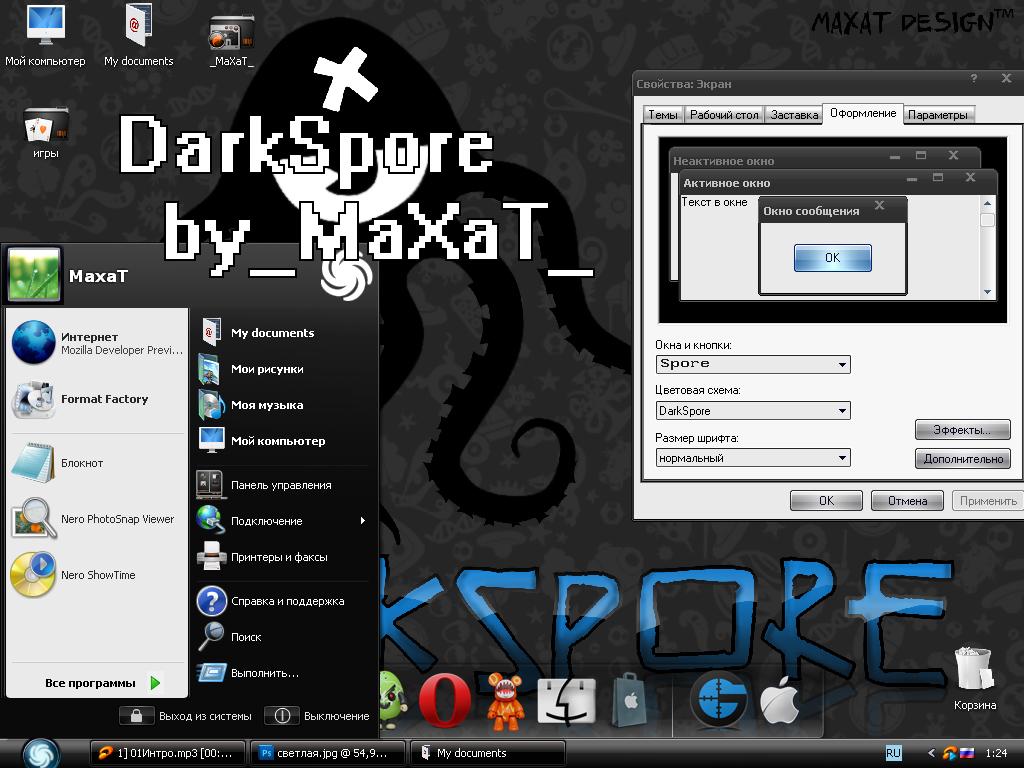The height and width of the screenshot is (768, 1024).
Task: Click the Отмена button
Action: tap(907, 501)
